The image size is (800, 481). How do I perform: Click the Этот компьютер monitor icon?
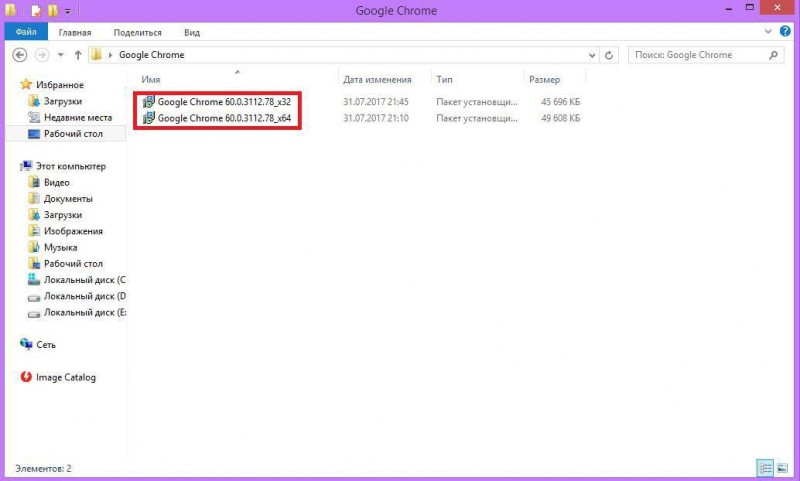pos(26,166)
